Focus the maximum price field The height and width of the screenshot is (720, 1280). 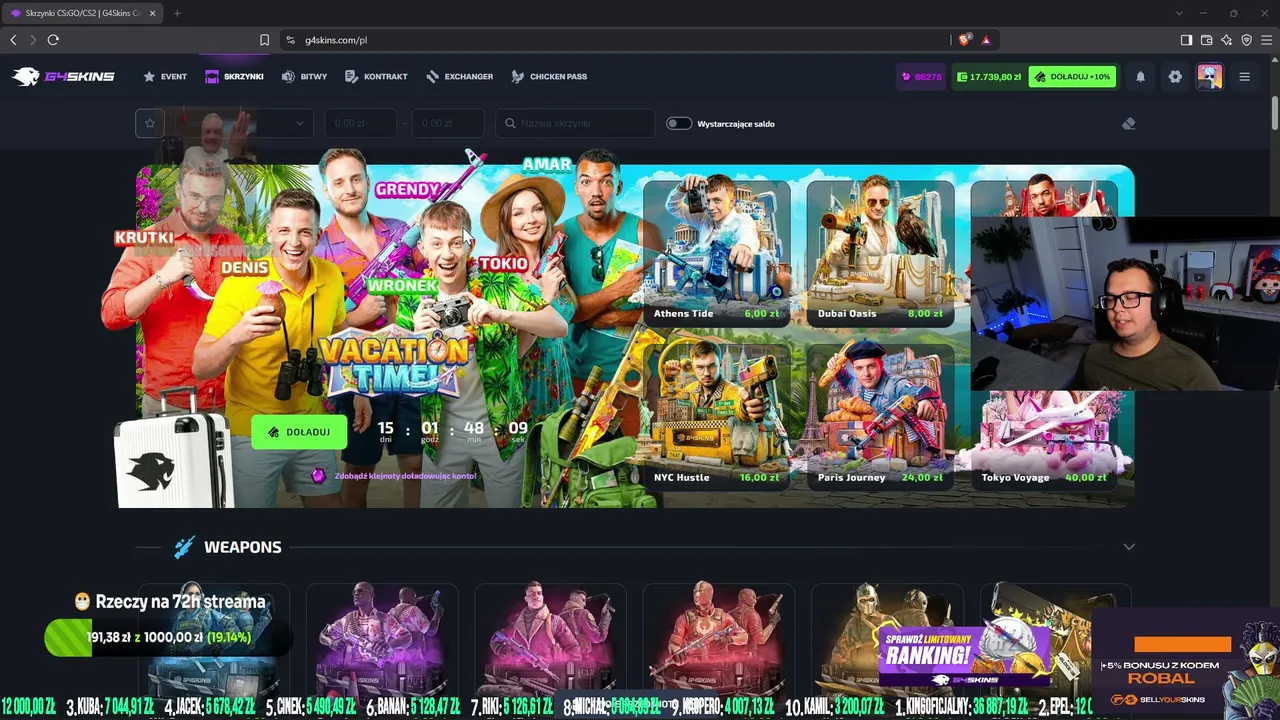coord(448,123)
